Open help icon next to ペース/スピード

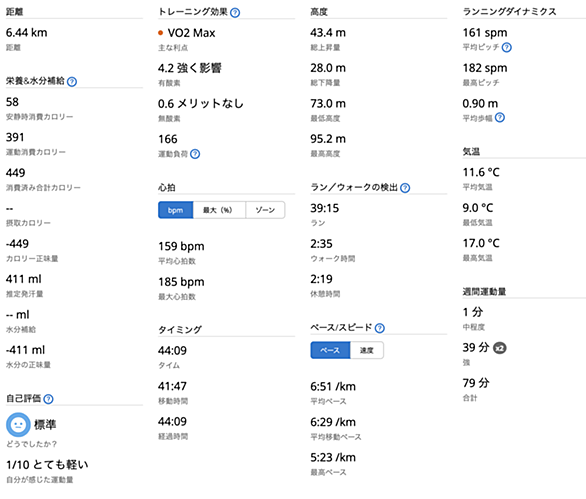380,328
